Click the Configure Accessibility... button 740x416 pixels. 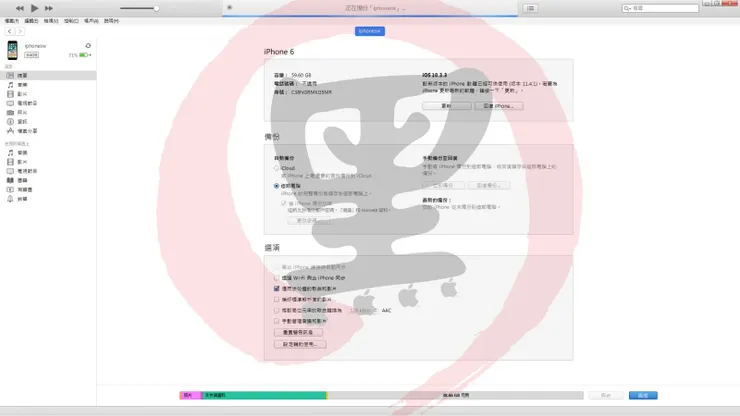300,344
